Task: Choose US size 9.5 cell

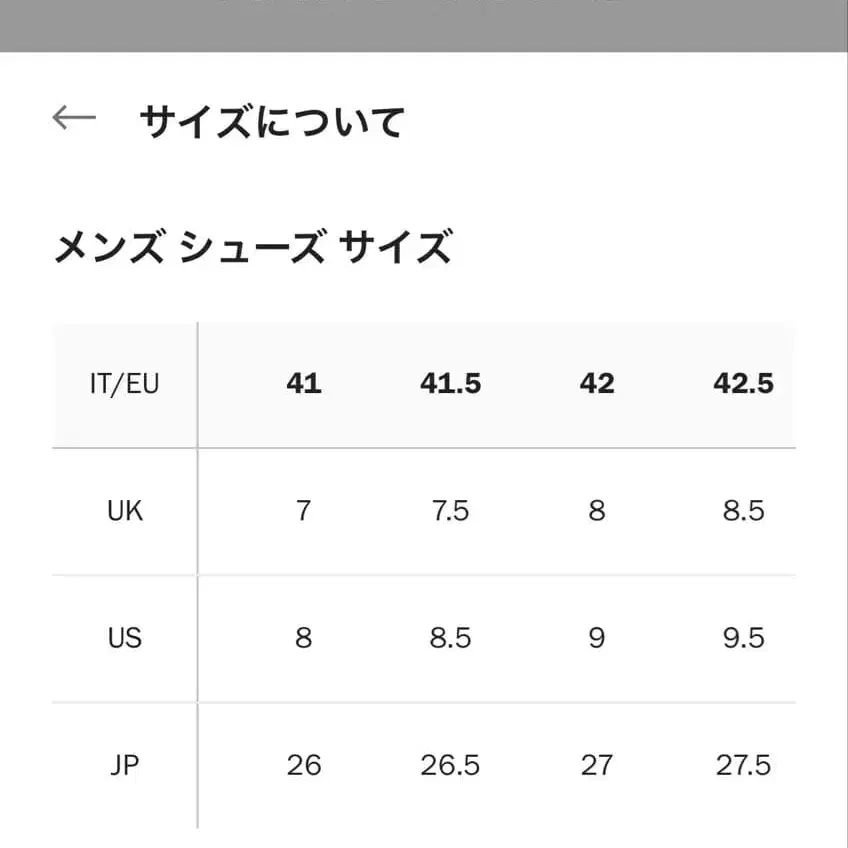Action: click(x=743, y=637)
